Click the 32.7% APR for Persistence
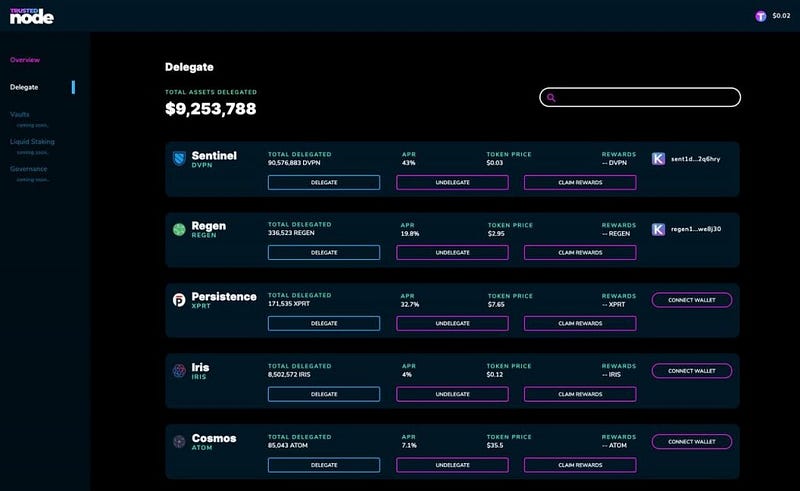This screenshot has height=491, width=800. [x=410, y=305]
